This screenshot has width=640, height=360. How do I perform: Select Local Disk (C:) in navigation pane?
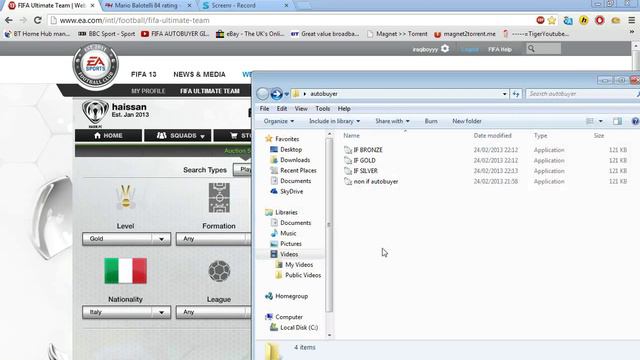tap(294, 328)
